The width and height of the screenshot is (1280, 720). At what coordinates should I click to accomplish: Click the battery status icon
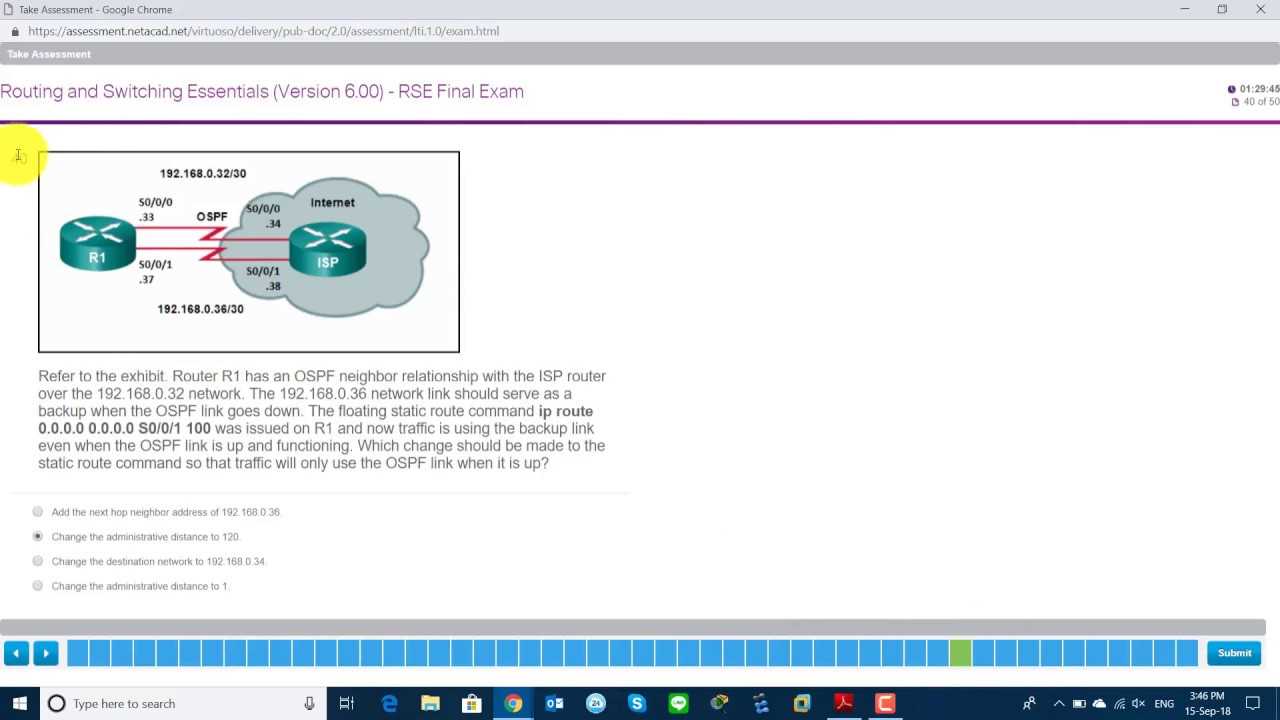point(1079,703)
